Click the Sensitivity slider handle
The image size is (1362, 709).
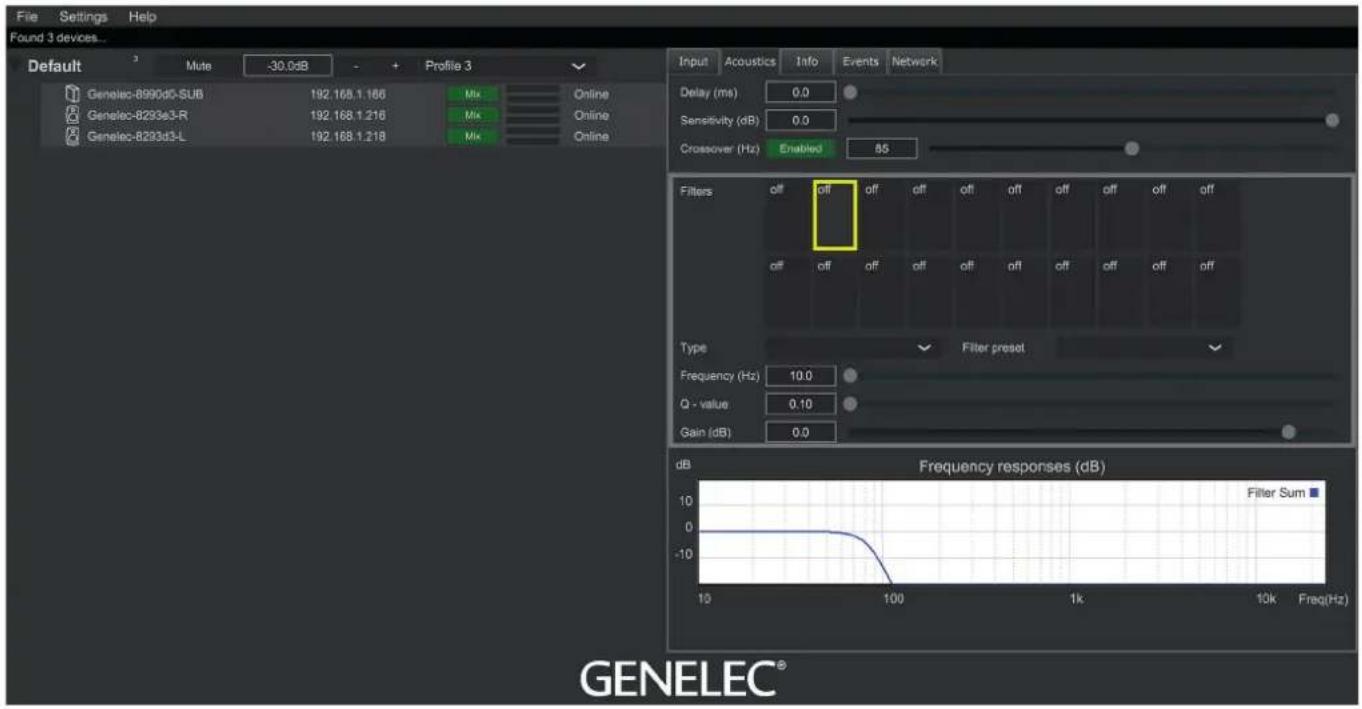[1332, 120]
